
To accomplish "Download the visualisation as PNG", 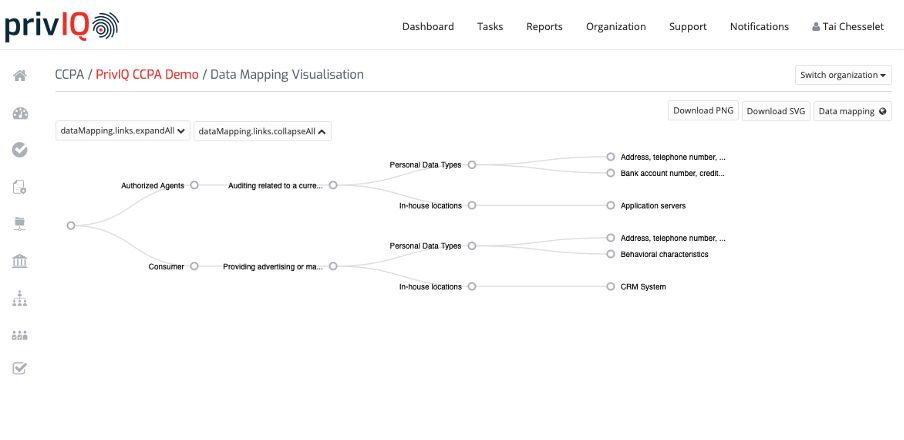I will 703,111.
